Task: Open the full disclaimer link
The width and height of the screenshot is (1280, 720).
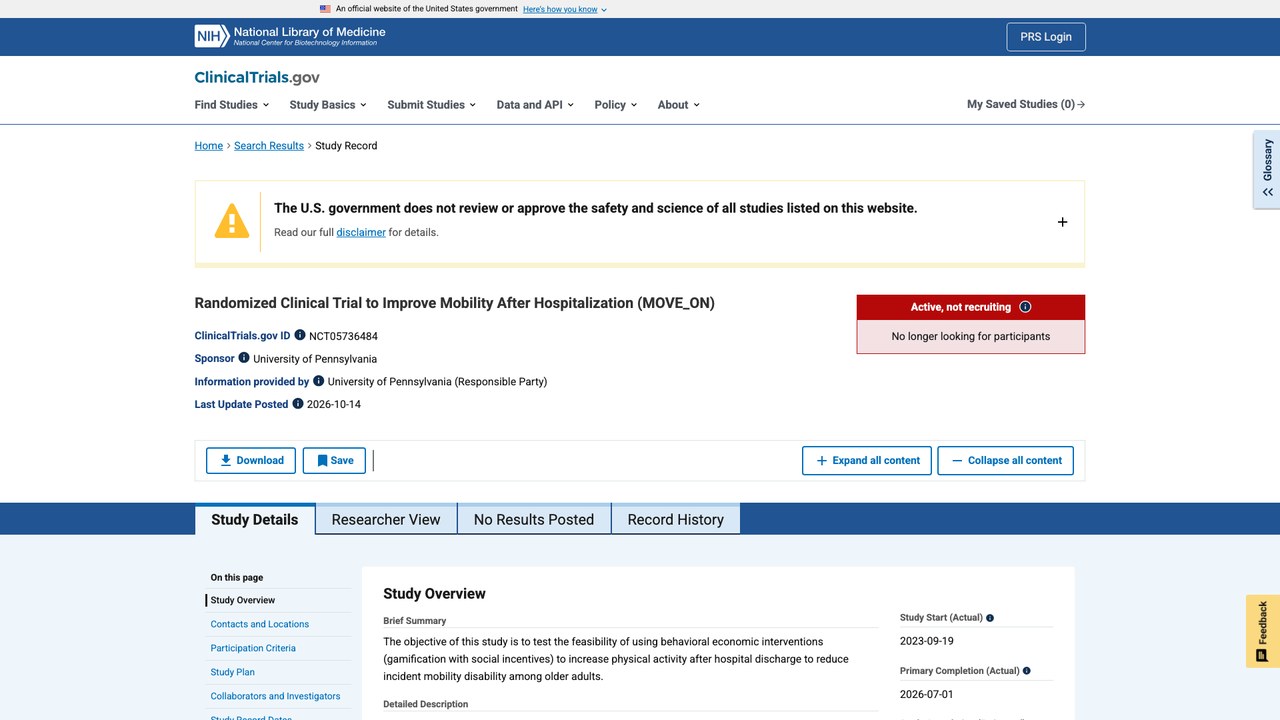Action: 361,232
